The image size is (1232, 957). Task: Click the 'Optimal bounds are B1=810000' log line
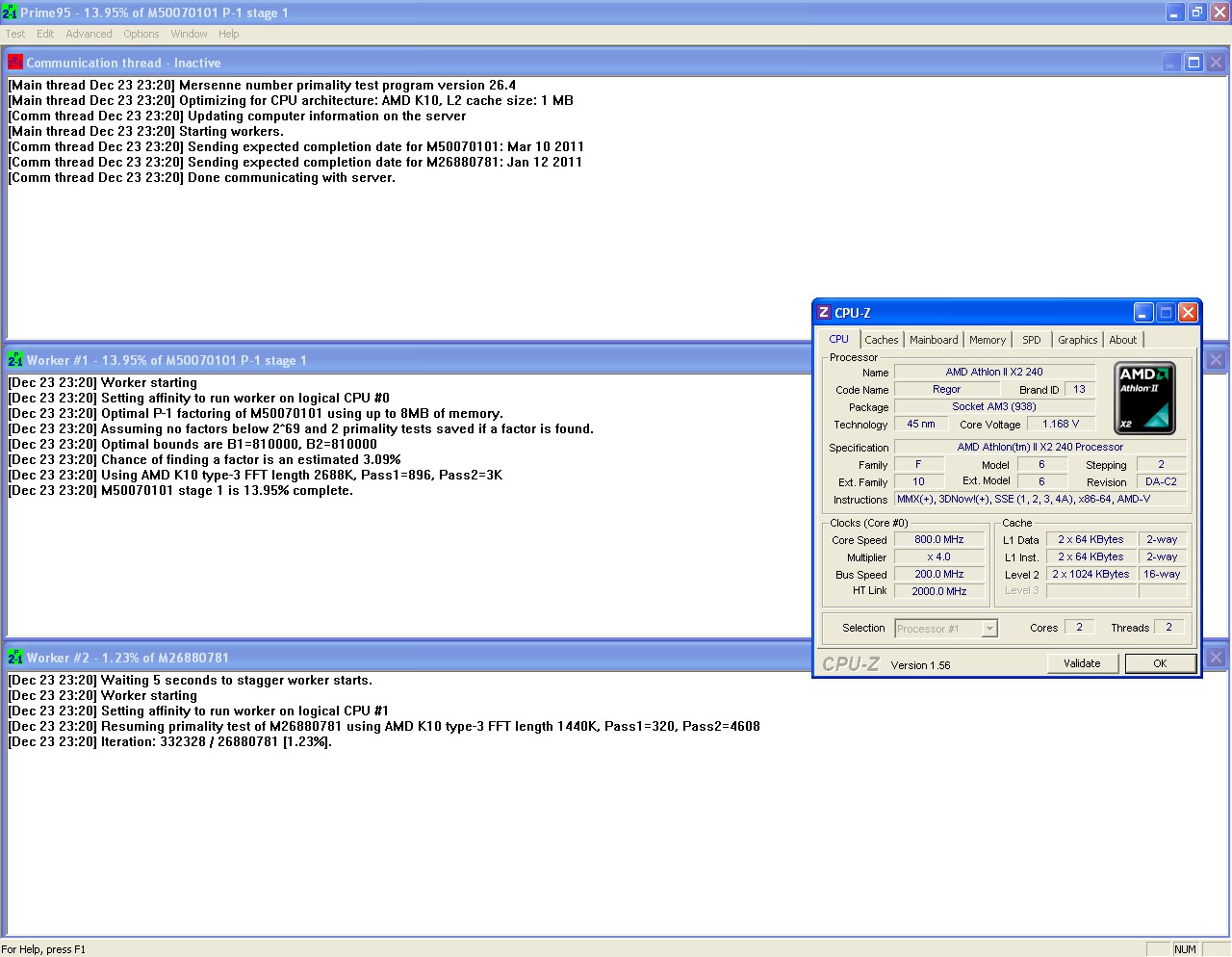[192, 445]
